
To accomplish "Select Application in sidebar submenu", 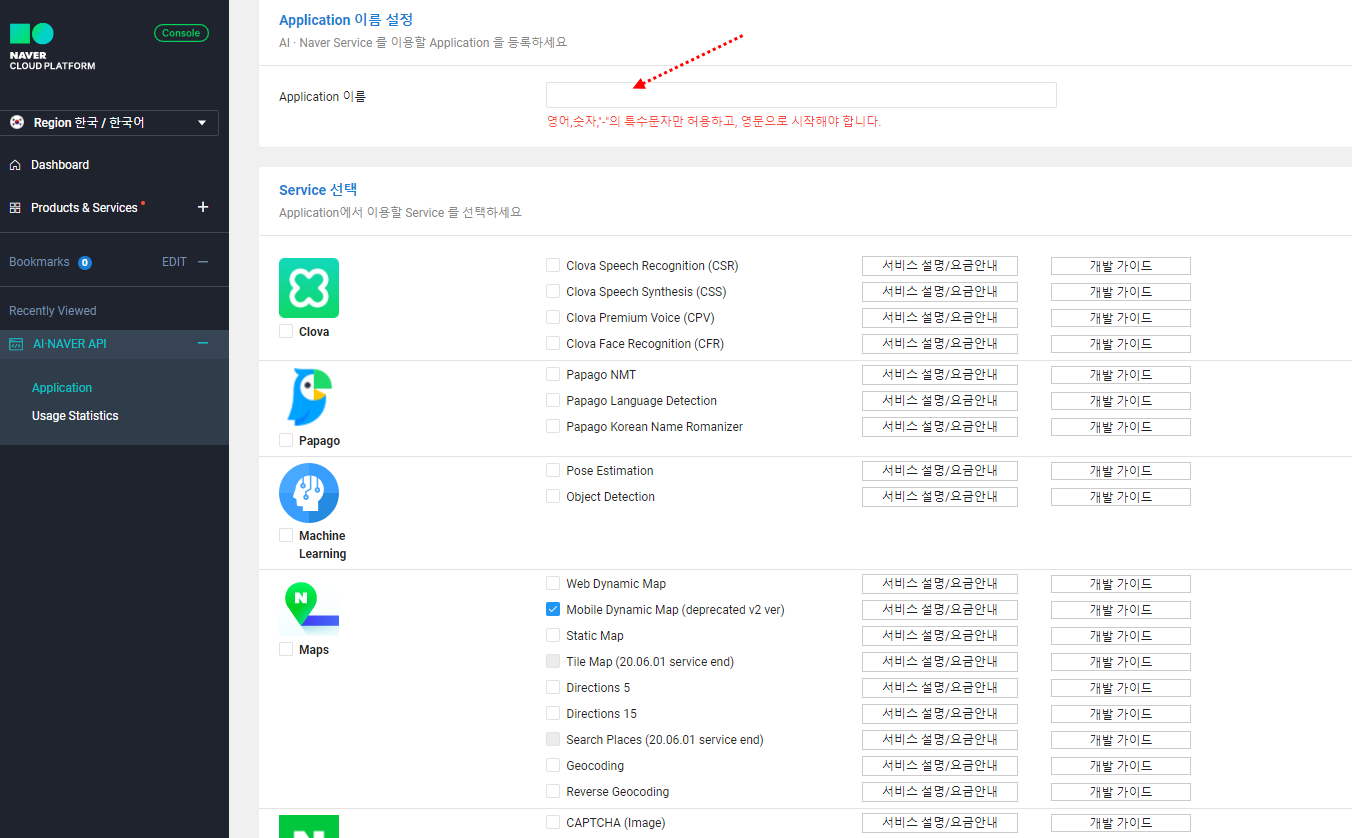I will point(62,388).
